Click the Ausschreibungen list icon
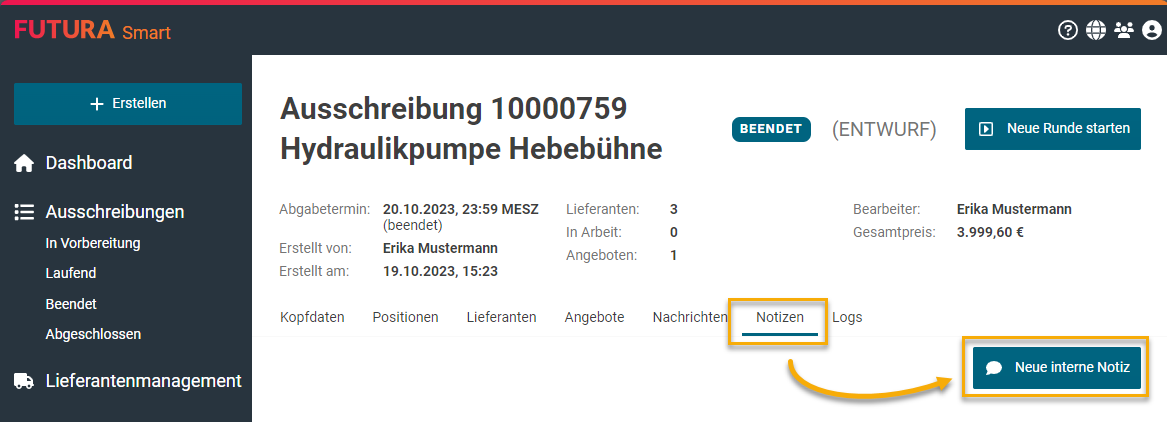1167x422 pixels. click(x=24, y=212)
